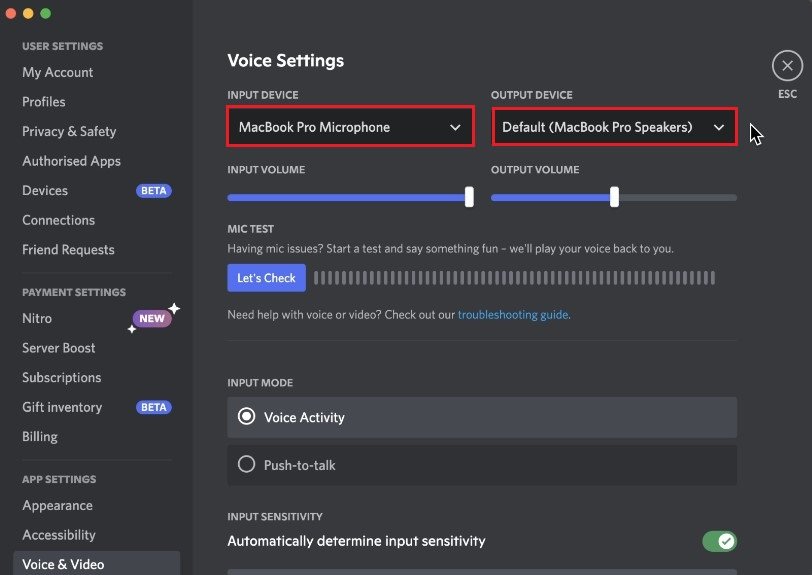Open the Input Device dropdown
The width and height of the screenshot is (812, 575).
(x=349, y=127)
